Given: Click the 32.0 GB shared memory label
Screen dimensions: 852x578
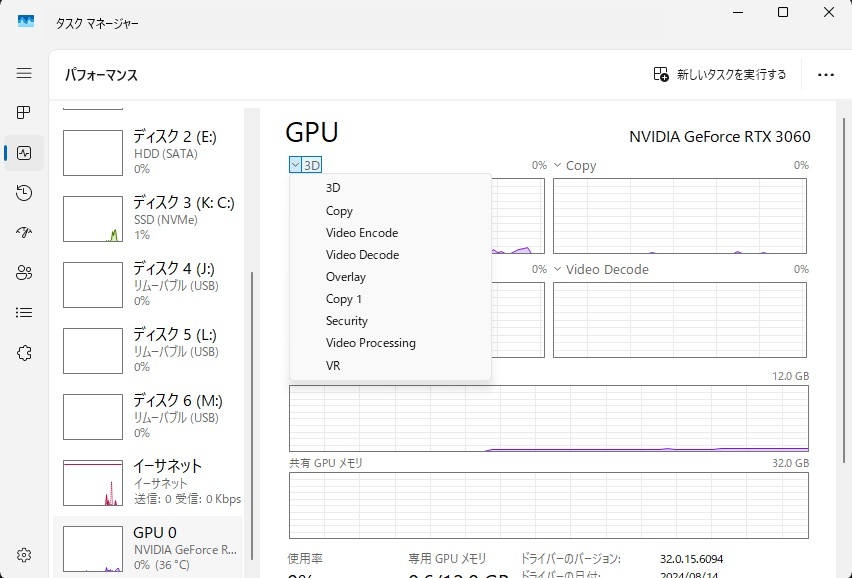Looking at the screenshot, I should (790, 463).
